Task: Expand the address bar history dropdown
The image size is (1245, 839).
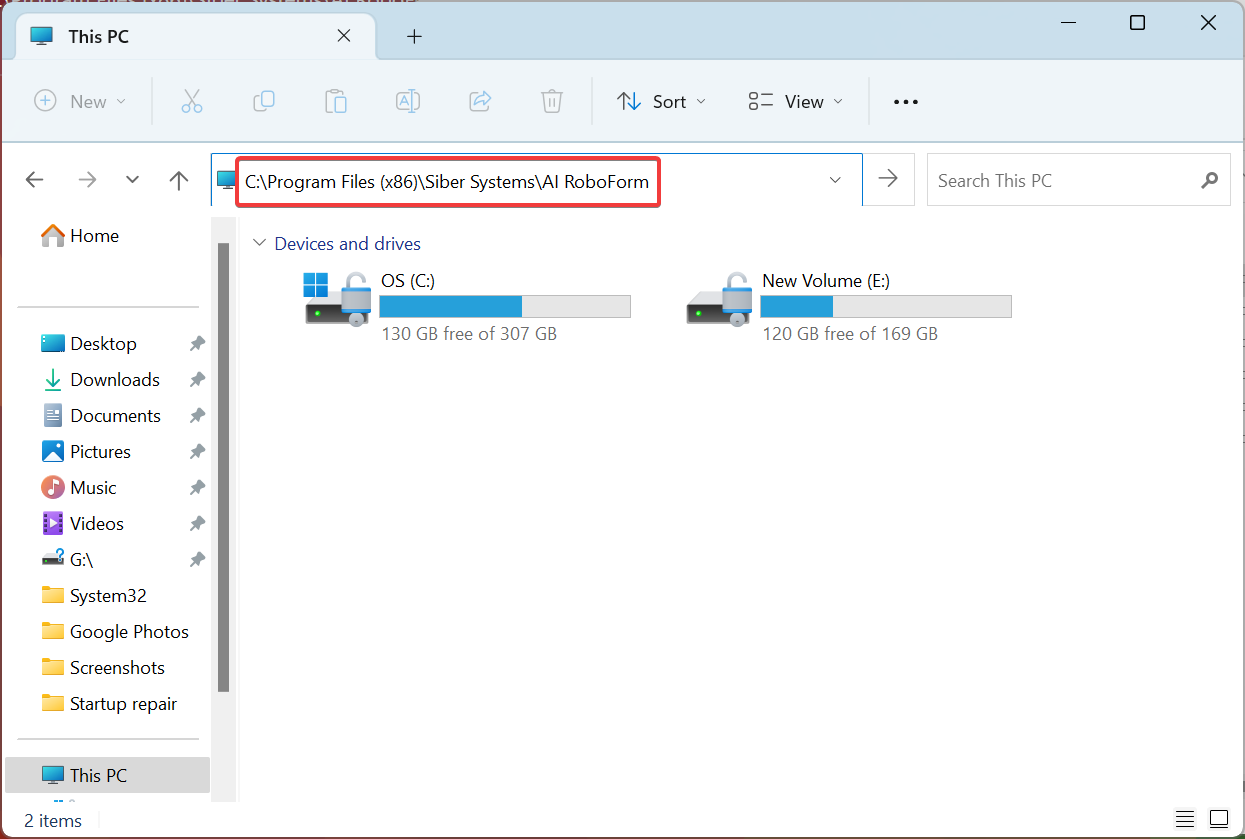Action: (x=835, y=180)
